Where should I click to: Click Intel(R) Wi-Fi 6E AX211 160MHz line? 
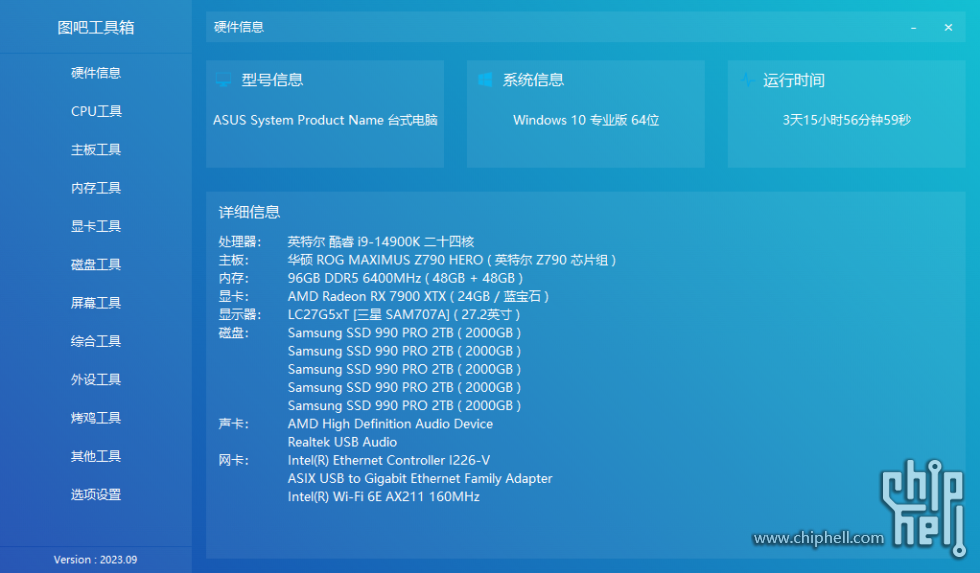[384, 496]
